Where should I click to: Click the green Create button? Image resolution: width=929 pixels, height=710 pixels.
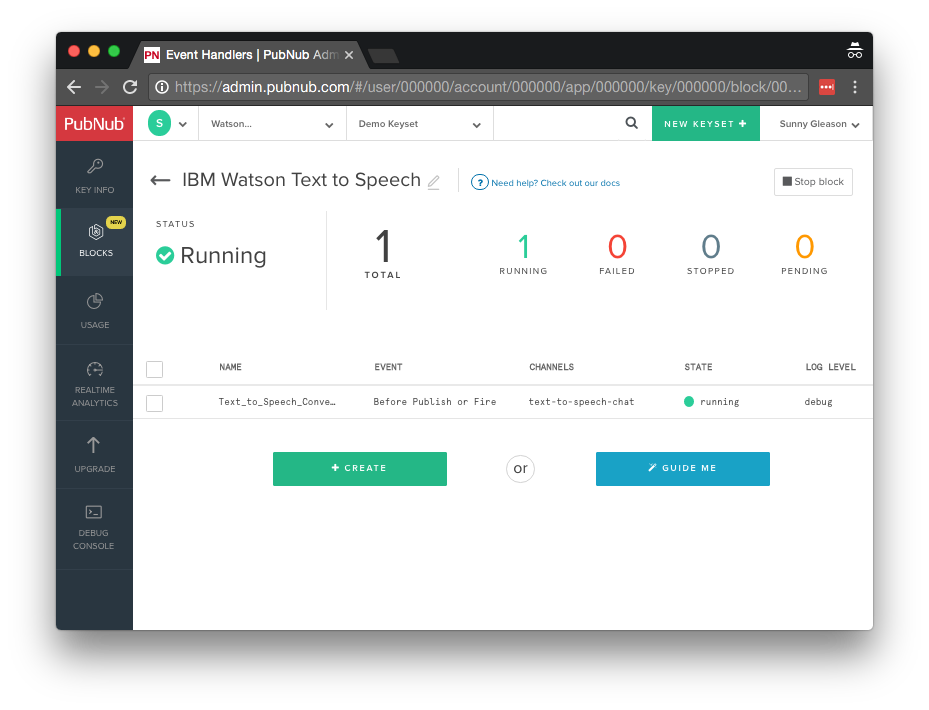[359, 468]
